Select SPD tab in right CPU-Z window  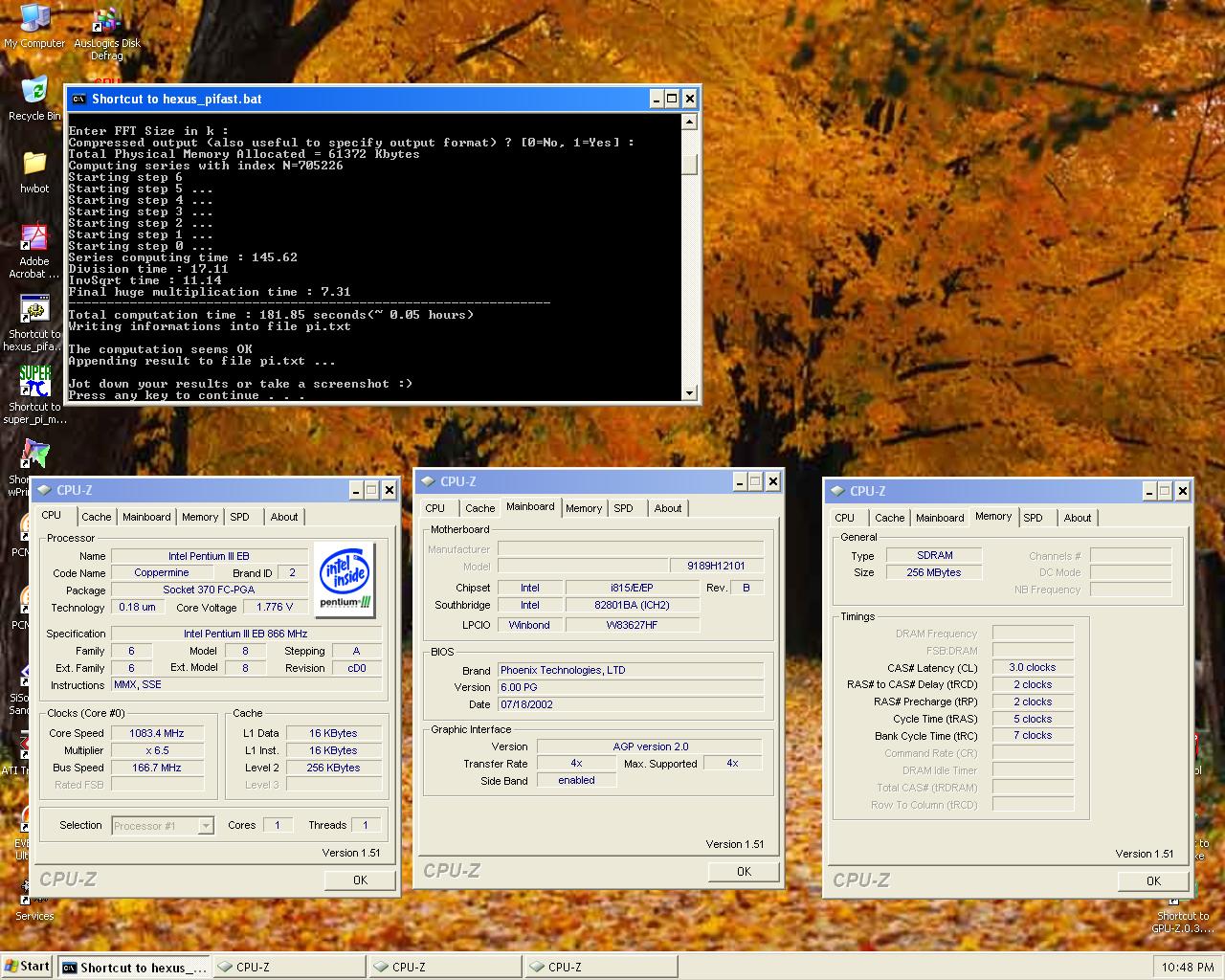coord(1034,518)
